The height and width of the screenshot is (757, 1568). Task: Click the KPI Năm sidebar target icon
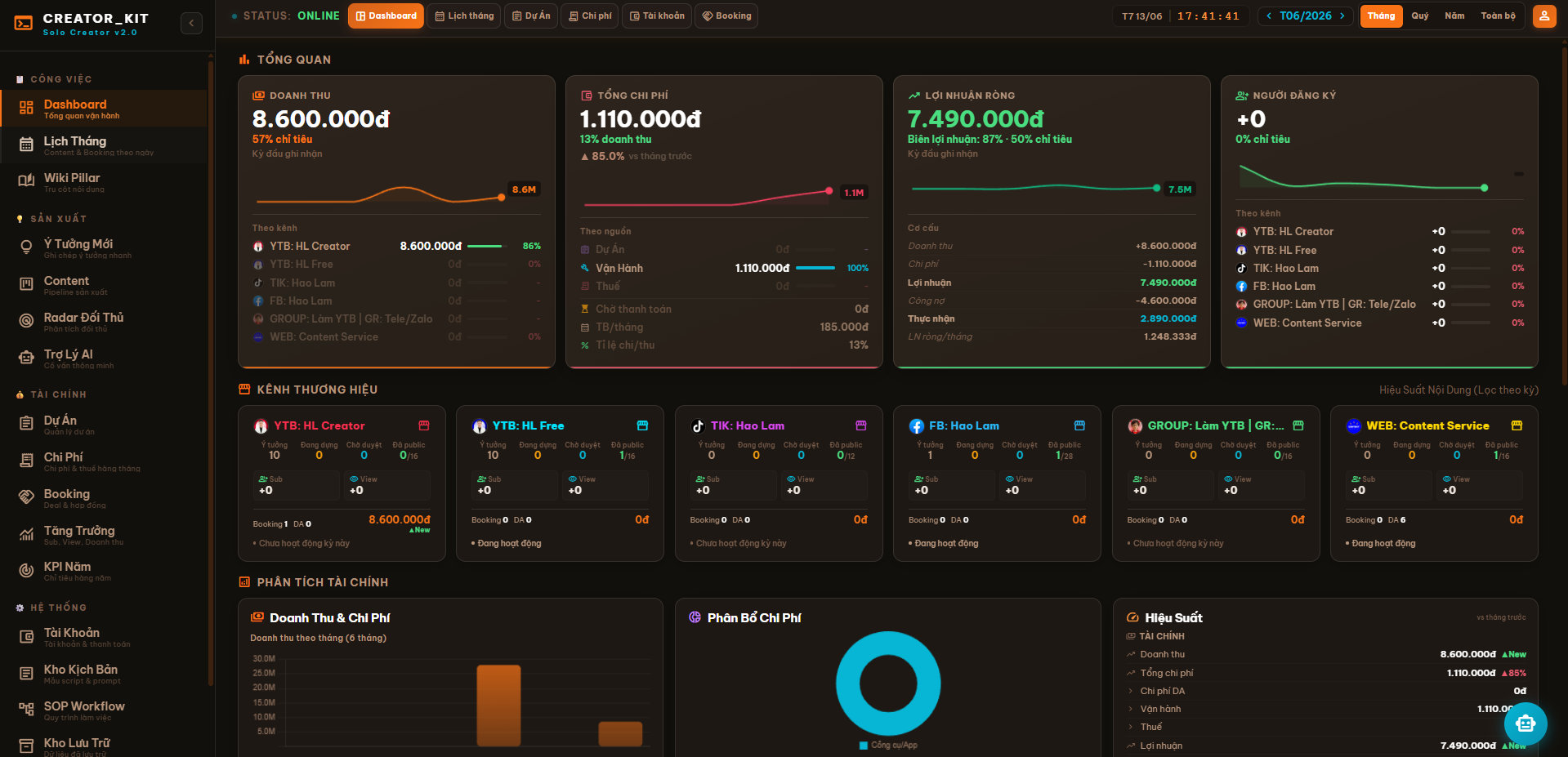tap(26, 570)
